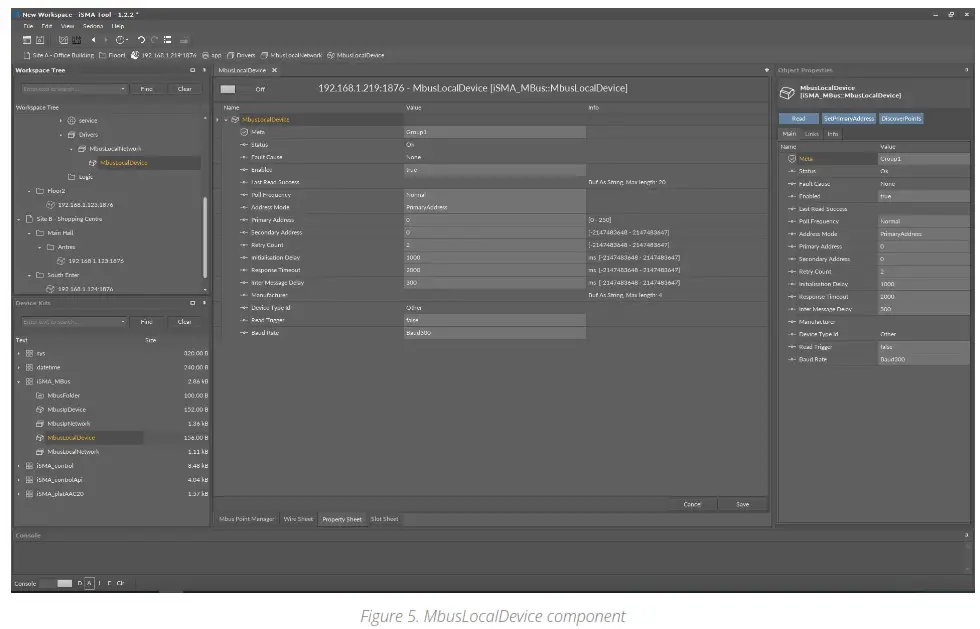Collapse the MbusLocalDevice row in property sheet
Viewport: 980px width, 629px height.
coord(226,119)
